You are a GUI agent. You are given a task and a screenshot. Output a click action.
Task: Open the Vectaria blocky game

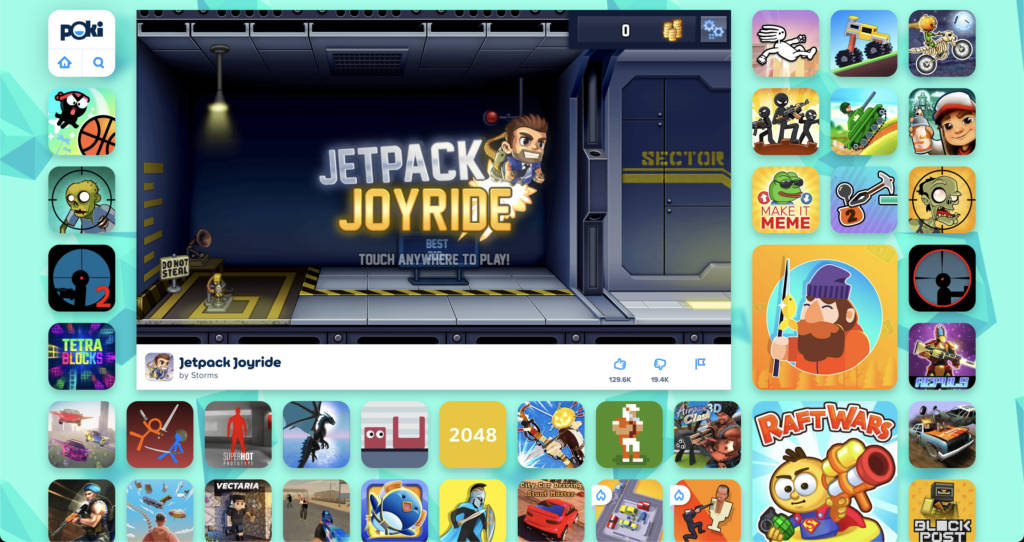238,511
